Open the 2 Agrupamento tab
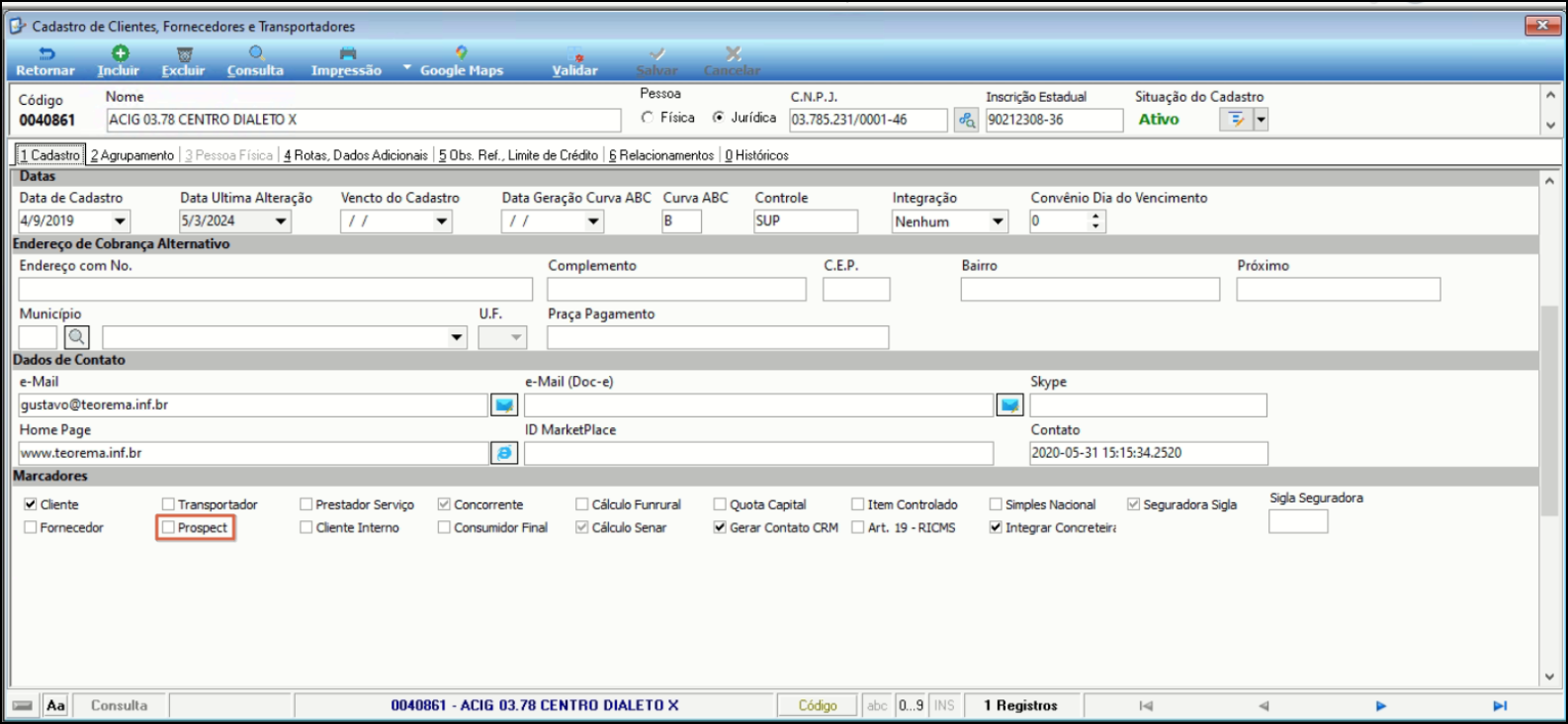Viewport: 1568px width, 724px height. click(x=132, y=155)
